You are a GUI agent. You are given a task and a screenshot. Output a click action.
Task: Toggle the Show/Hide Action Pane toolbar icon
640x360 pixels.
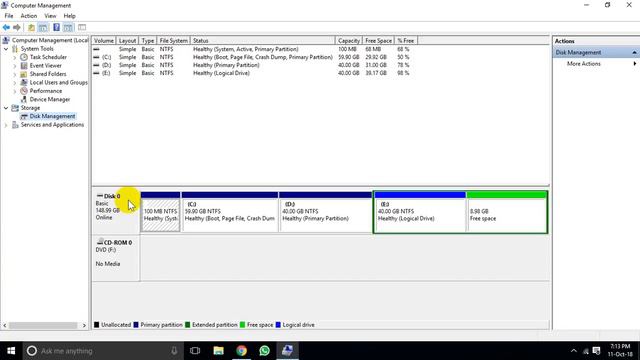point(68,27)
